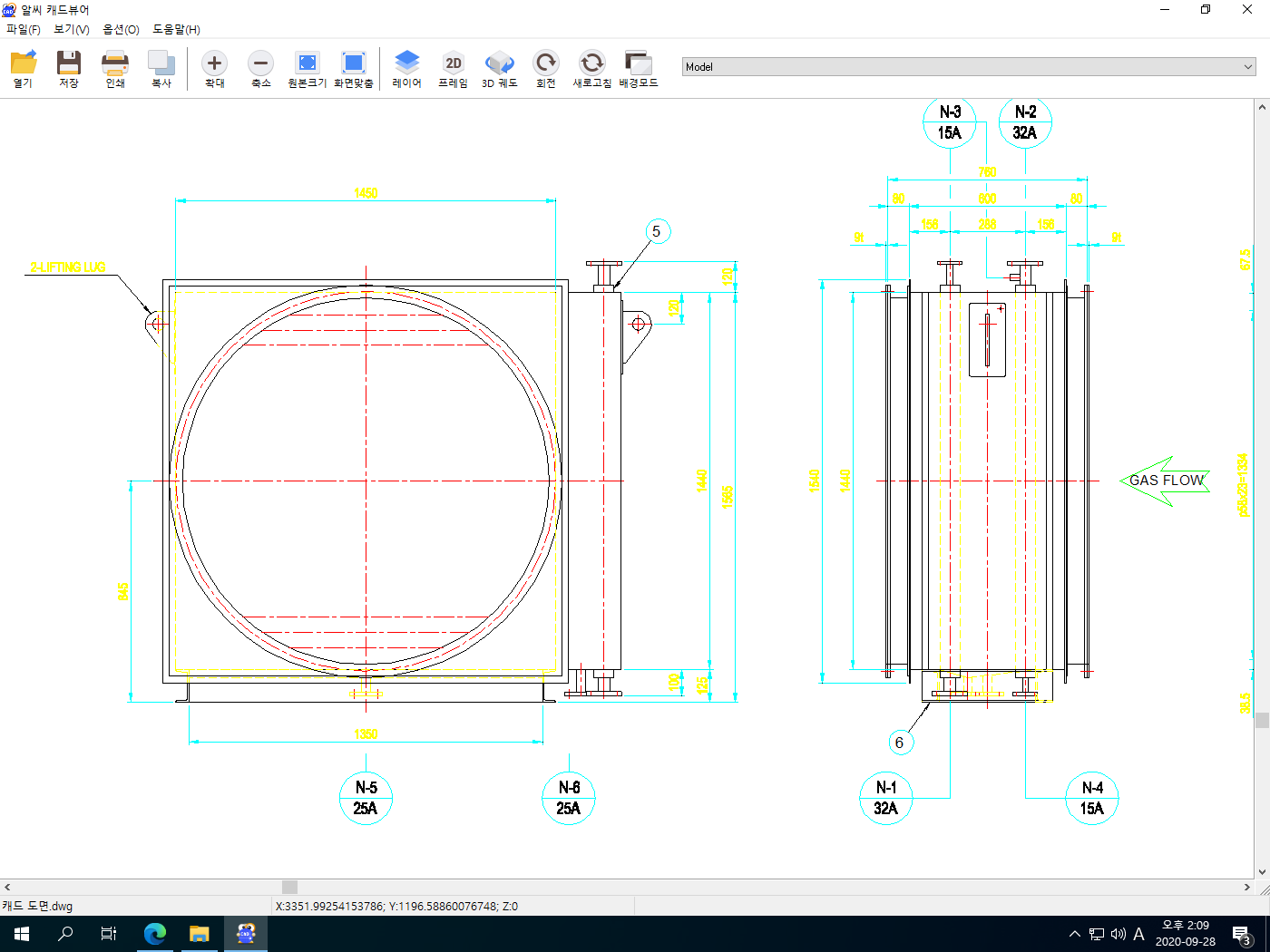Zoom in with the 확대 plus icon
1270x952 pixels.
(214, 69)
